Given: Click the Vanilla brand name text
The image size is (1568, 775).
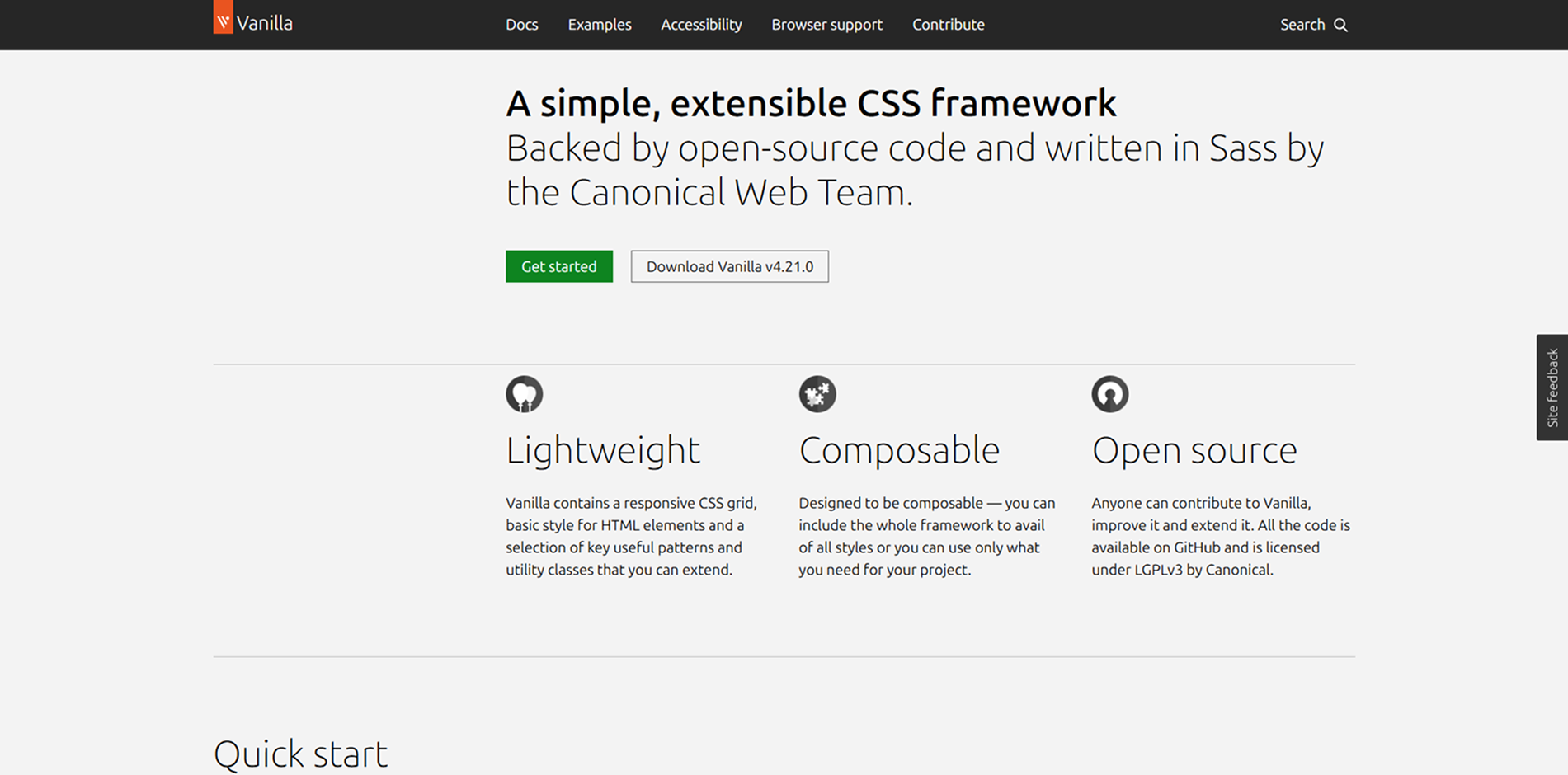Looking at the screenshot, I should click(265, 24).
